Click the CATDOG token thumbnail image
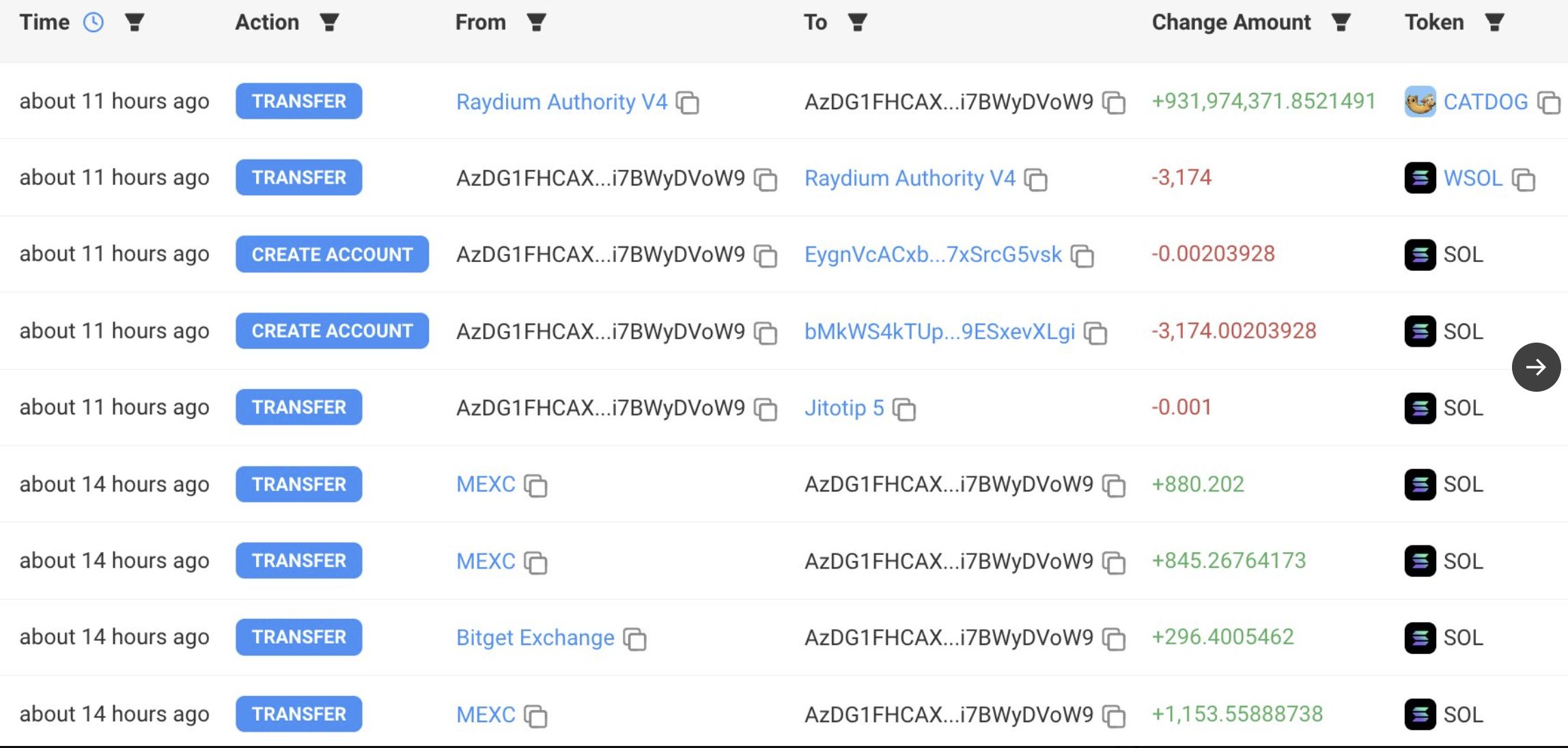The height and width of the screenshot is (748, 1568). pos(1420,102)
